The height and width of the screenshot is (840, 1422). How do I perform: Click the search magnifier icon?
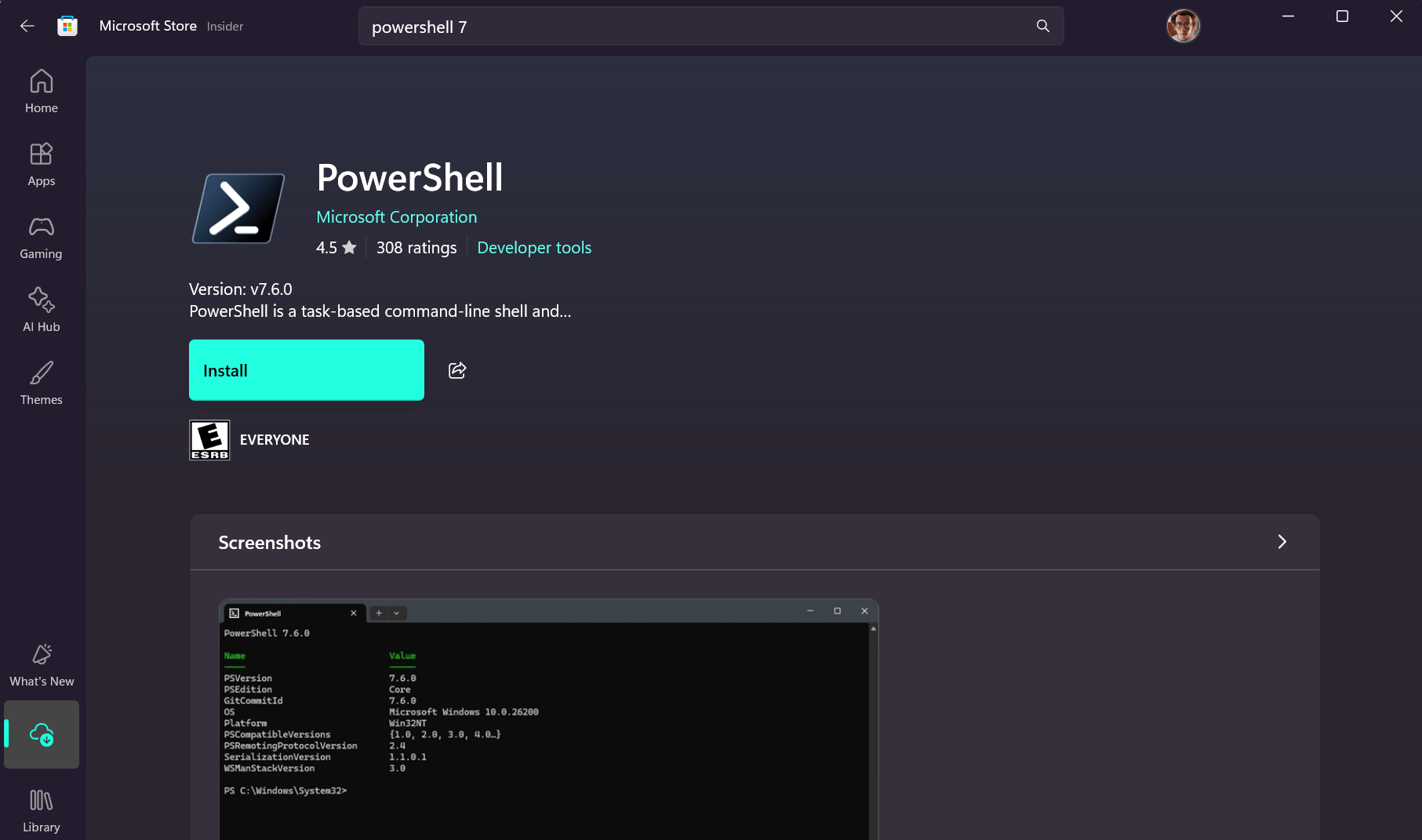(x=1042, y=26)
